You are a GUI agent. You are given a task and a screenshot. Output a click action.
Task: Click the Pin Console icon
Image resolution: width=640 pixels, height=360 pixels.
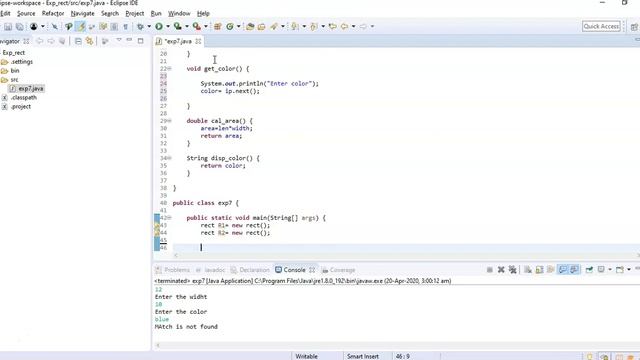[589, 270]
